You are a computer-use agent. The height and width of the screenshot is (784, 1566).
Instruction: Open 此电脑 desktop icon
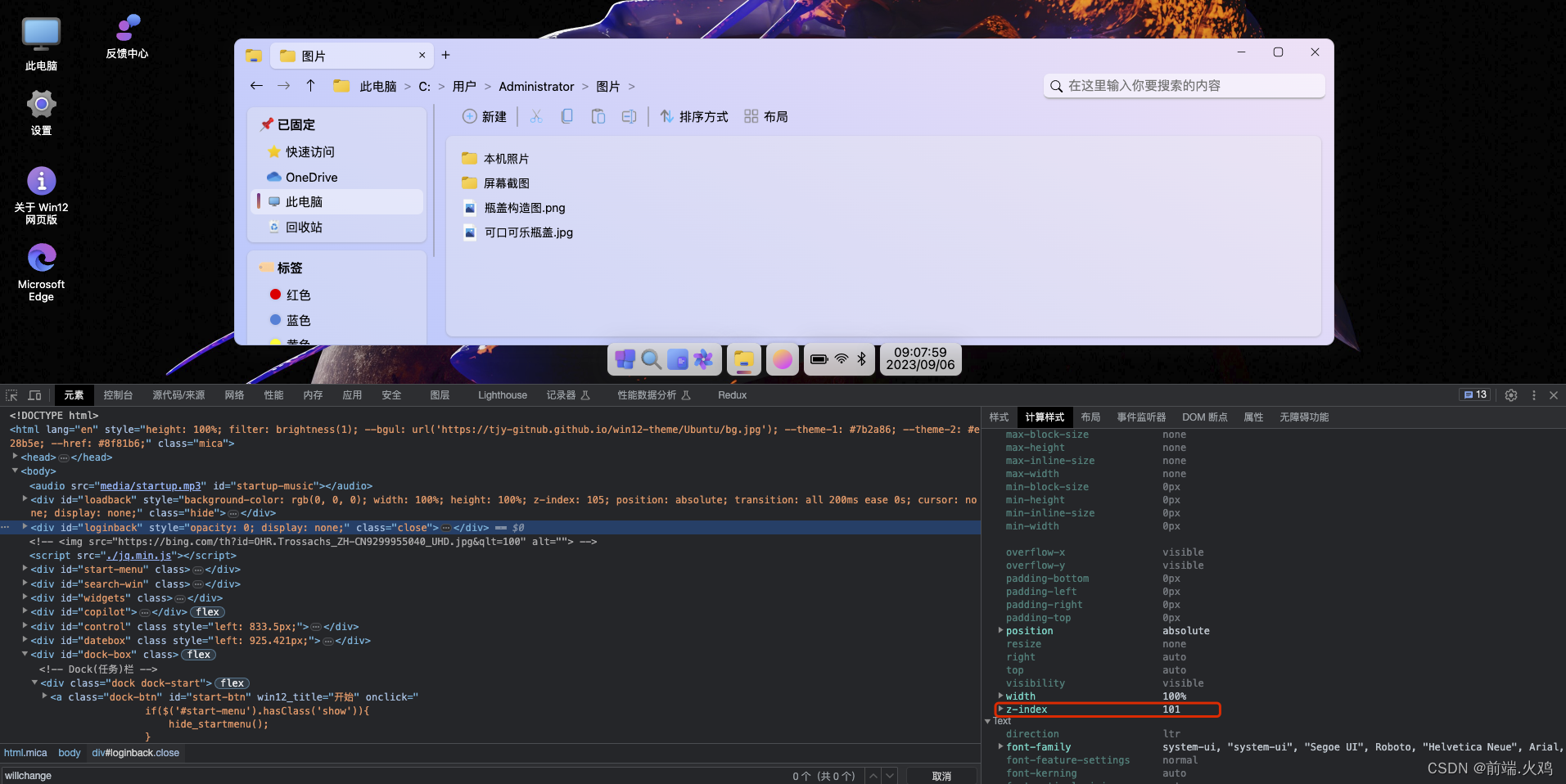(x=41, y=44)
